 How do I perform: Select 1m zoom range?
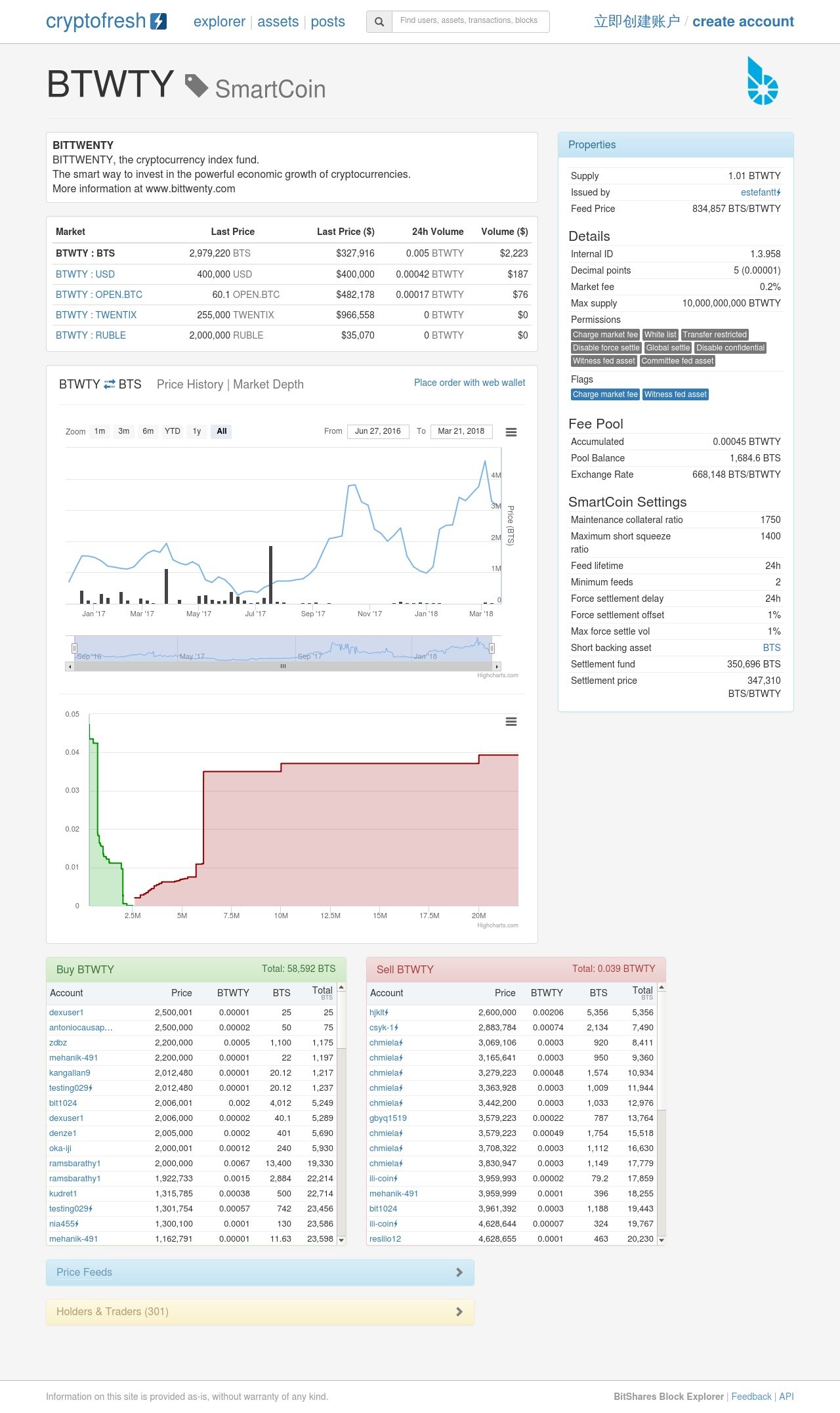click(100, 431)
